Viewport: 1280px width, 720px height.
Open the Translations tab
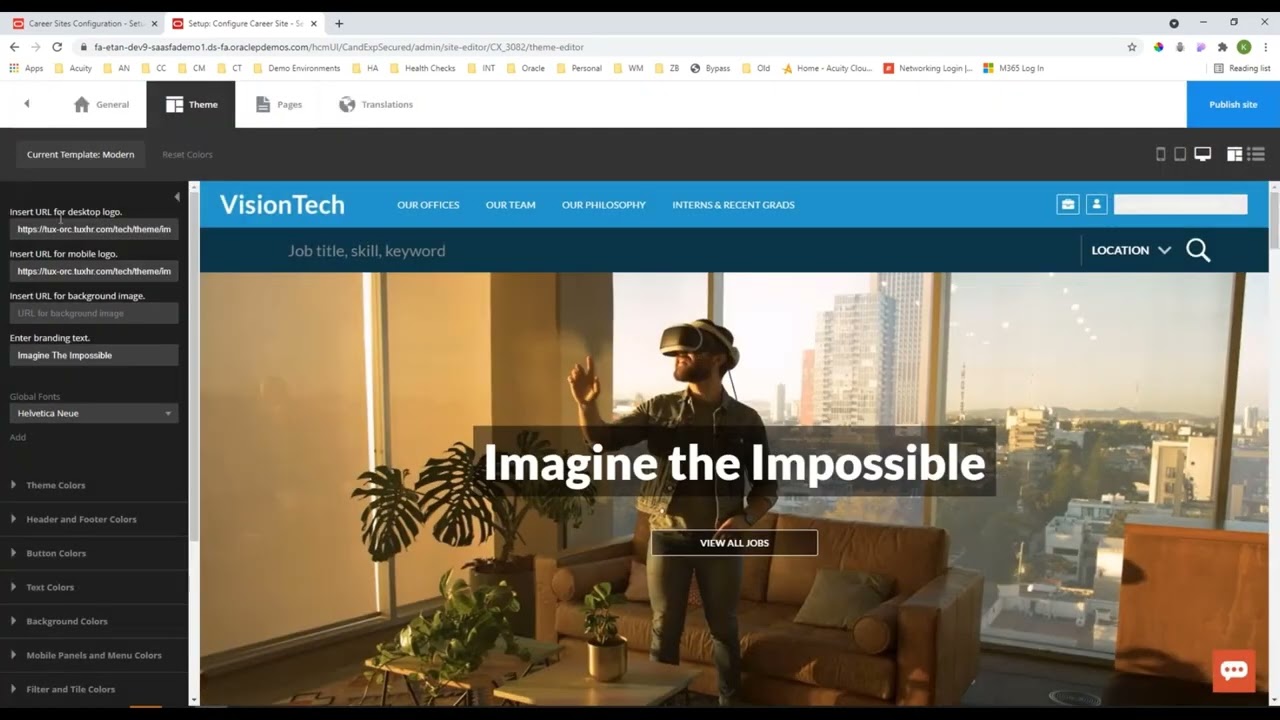[x=375, y=104]
